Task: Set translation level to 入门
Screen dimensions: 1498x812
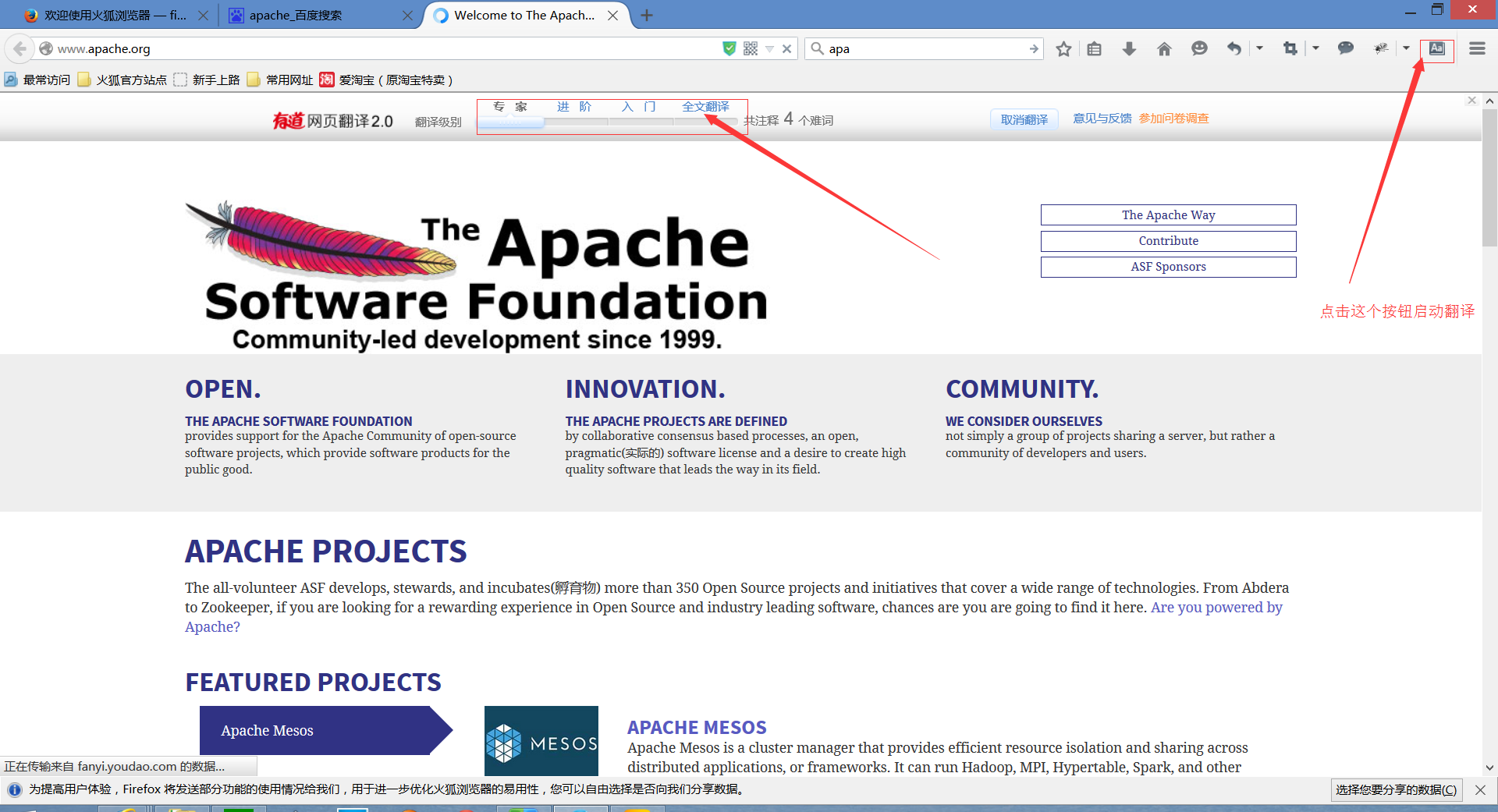Action: (x=640, y=107)
